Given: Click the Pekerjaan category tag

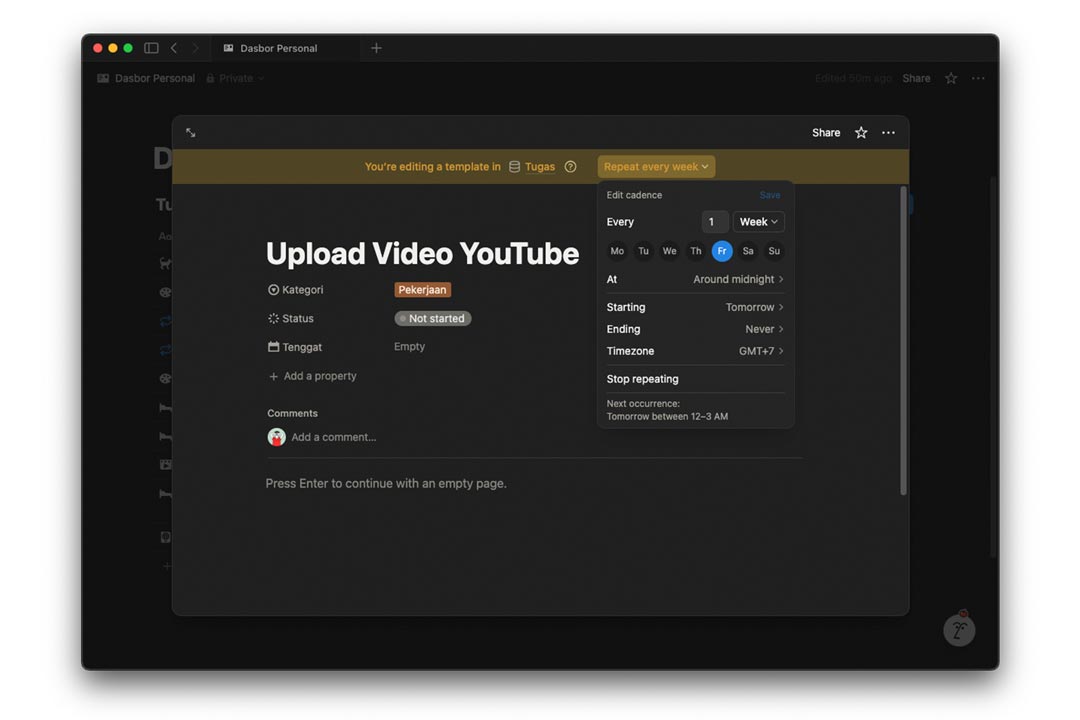Looking at the screenshot, I should pos(422,290).
